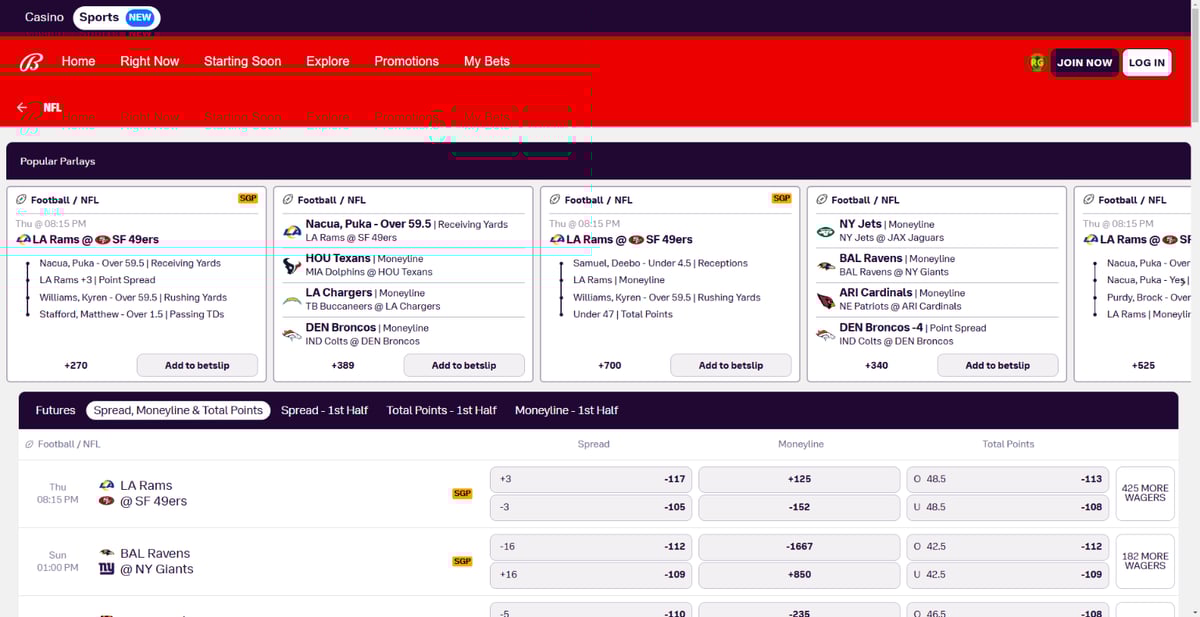Image resolution: width=1200 pixels, height=617 pixels.
Task: Open LA Rams @ SF 49ers matchup
Action: tap(153, 493)
